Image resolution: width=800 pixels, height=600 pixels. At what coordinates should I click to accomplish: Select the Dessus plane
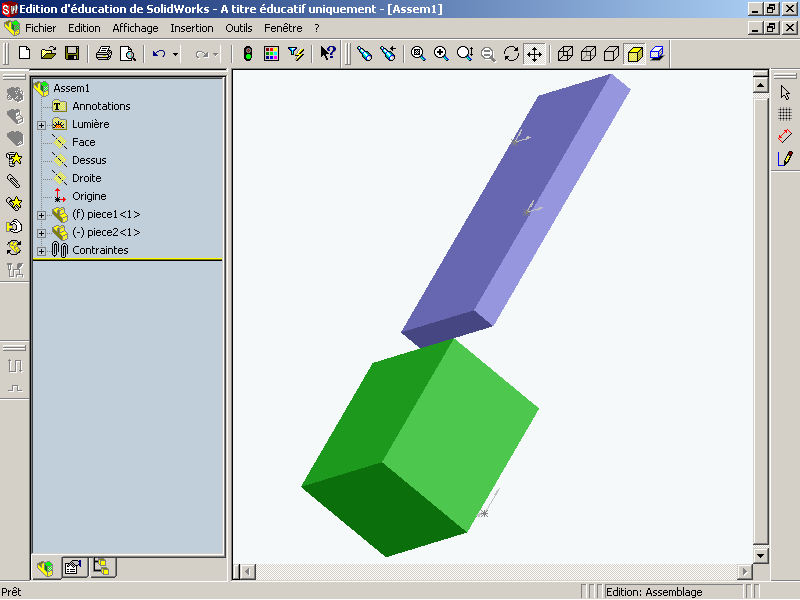(89, 160)
